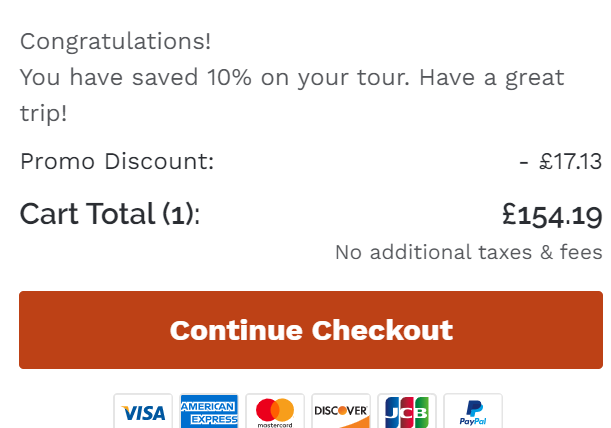The width and height of the screenshot is (611, 428).
Task: Click the Cart Total (1) label
Action: [109, 214]
